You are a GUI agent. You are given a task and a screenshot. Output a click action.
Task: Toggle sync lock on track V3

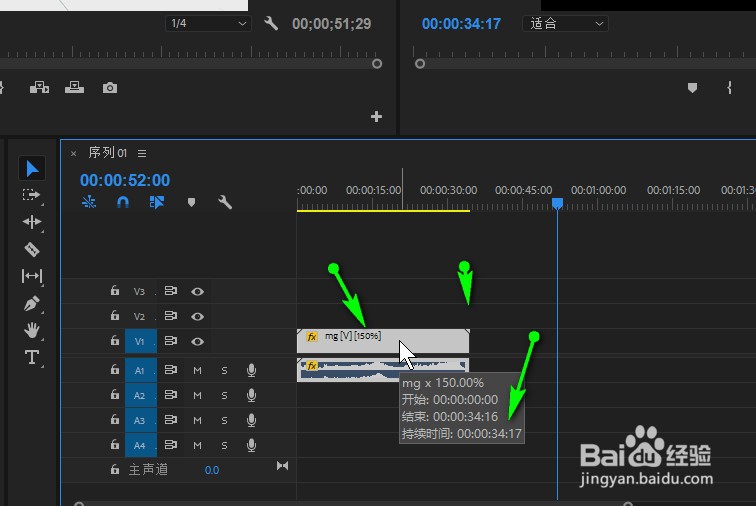171,291
